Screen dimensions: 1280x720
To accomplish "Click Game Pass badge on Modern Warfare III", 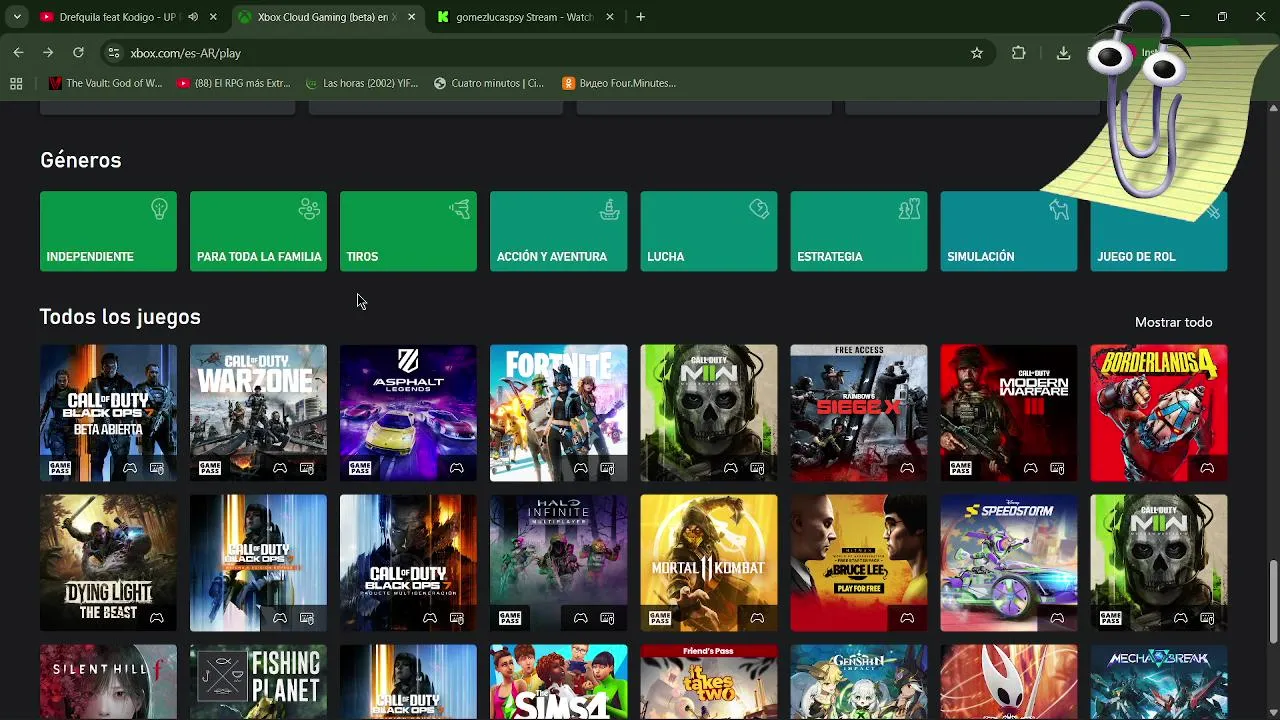I will (x=959, y=468).
